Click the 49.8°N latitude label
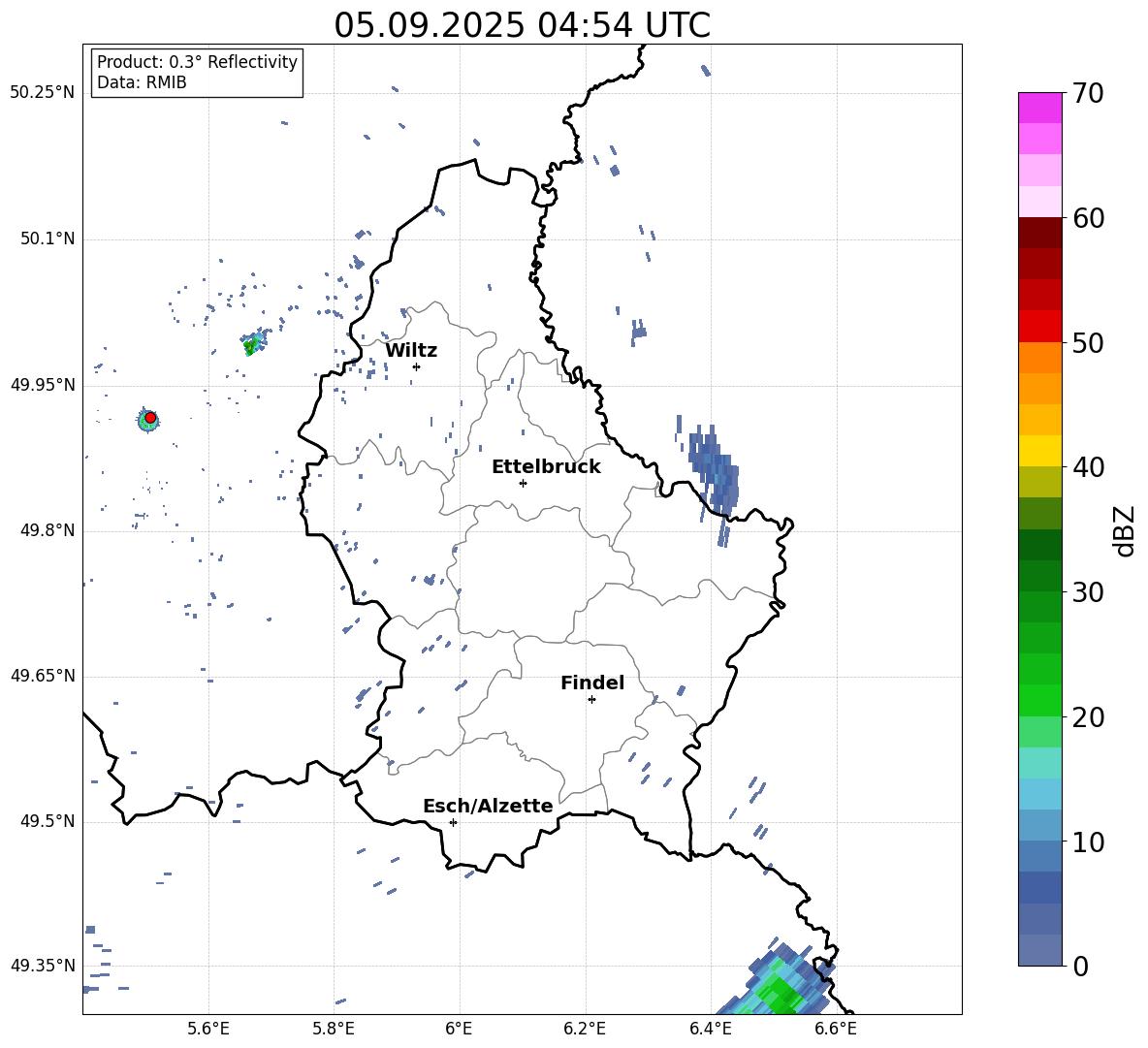 pos(48,530)
